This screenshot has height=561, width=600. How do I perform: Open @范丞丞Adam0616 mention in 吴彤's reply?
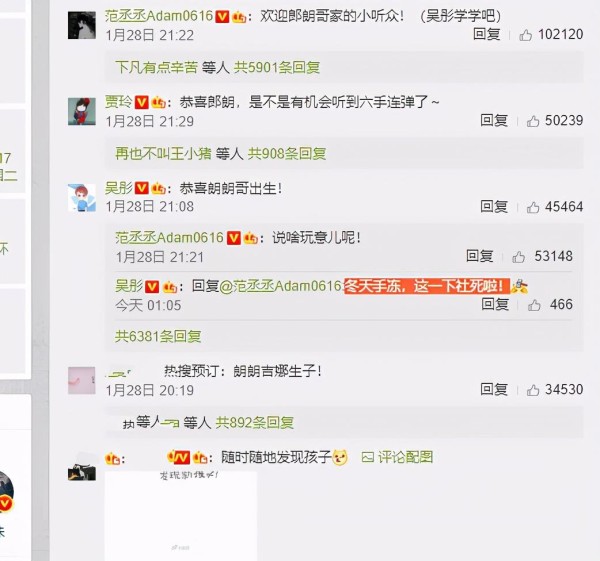(281, 286)
